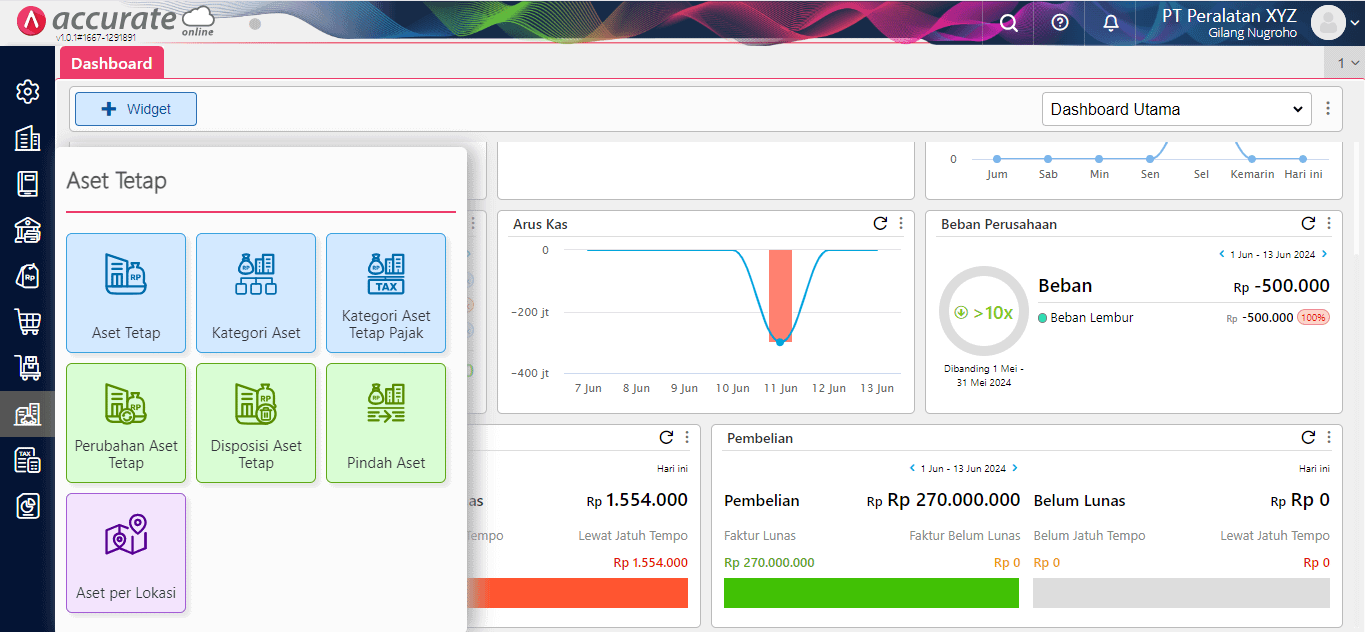Open the Kategori Aset tile
Viewport: 1365px width, 632px height.
pos(256,293)
